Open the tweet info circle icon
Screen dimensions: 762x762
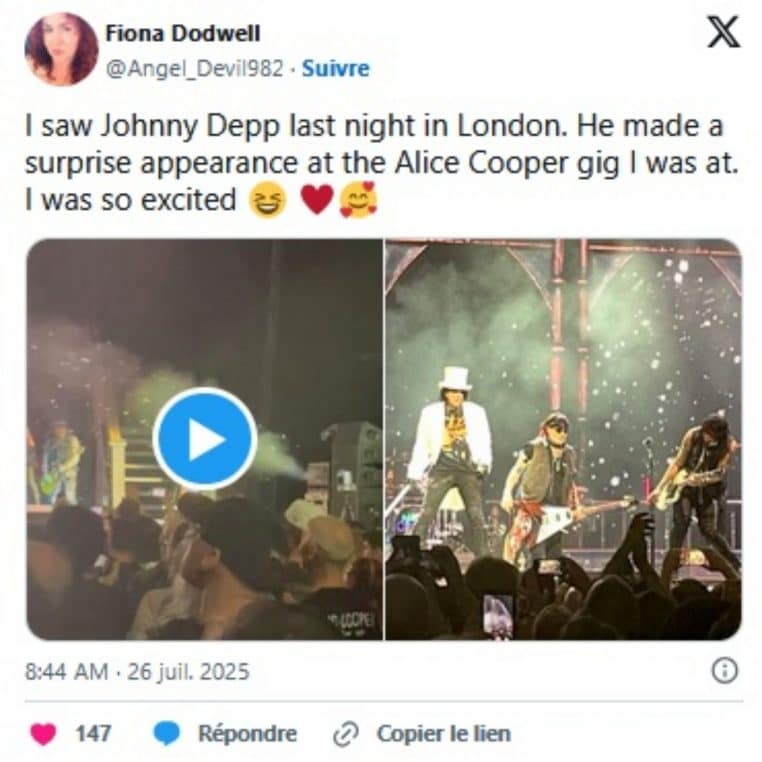click(724, 671)
